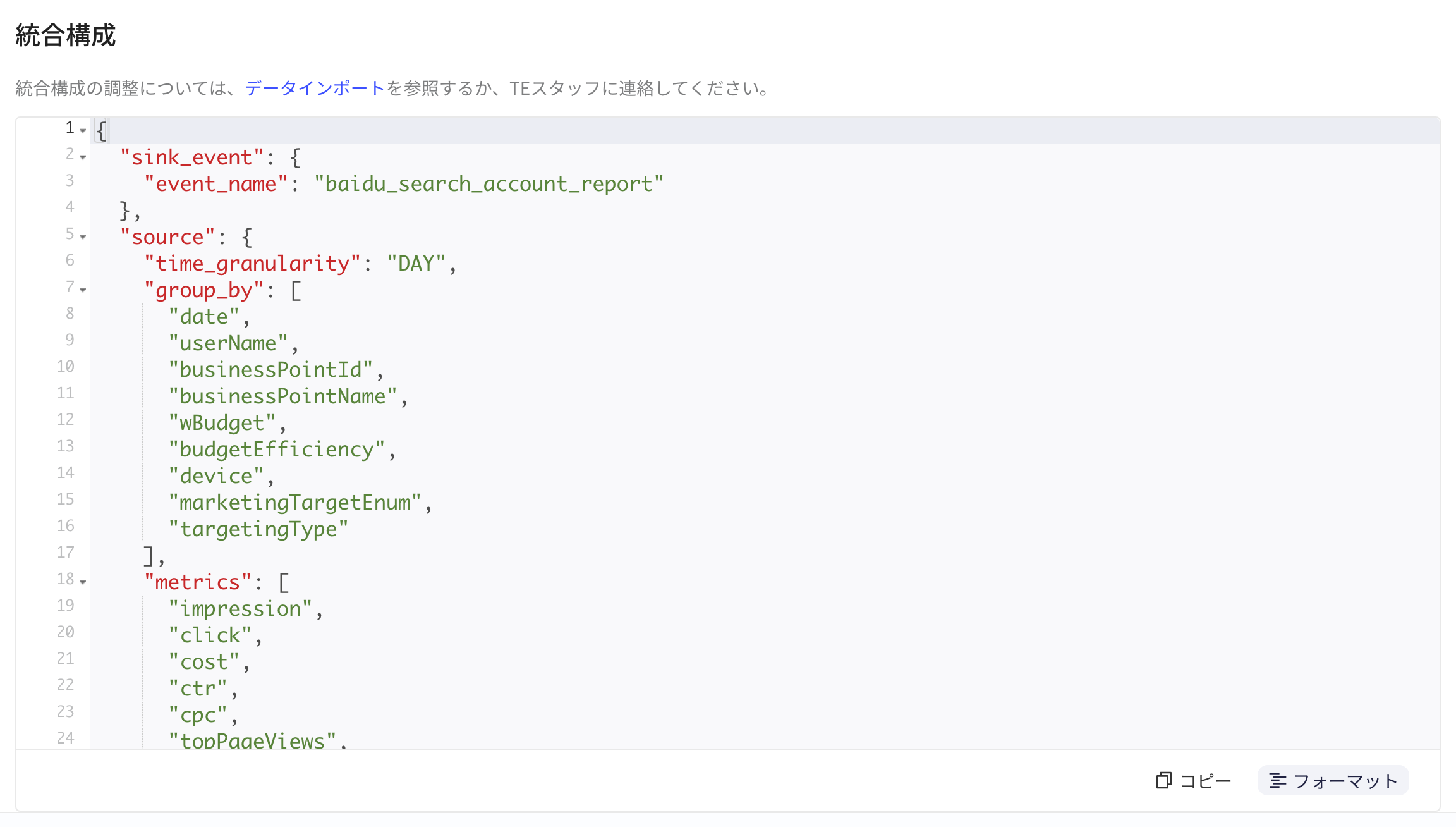Click the "time_granularity" key
The width and height of the screenshot is (1456, 827).
tap(252, 264)
